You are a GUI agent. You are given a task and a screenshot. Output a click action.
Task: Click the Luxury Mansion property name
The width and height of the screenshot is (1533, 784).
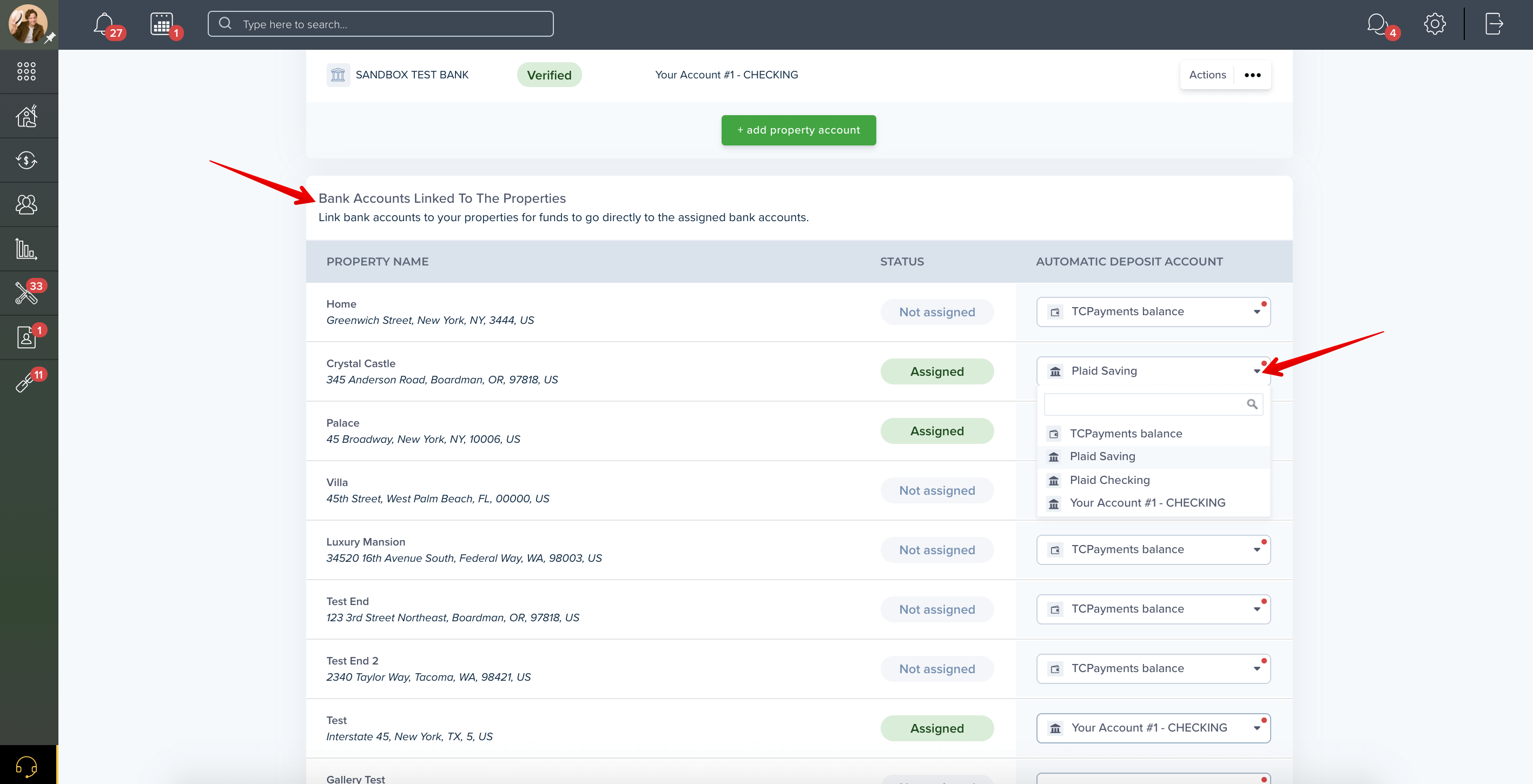(x=365, y=542)
